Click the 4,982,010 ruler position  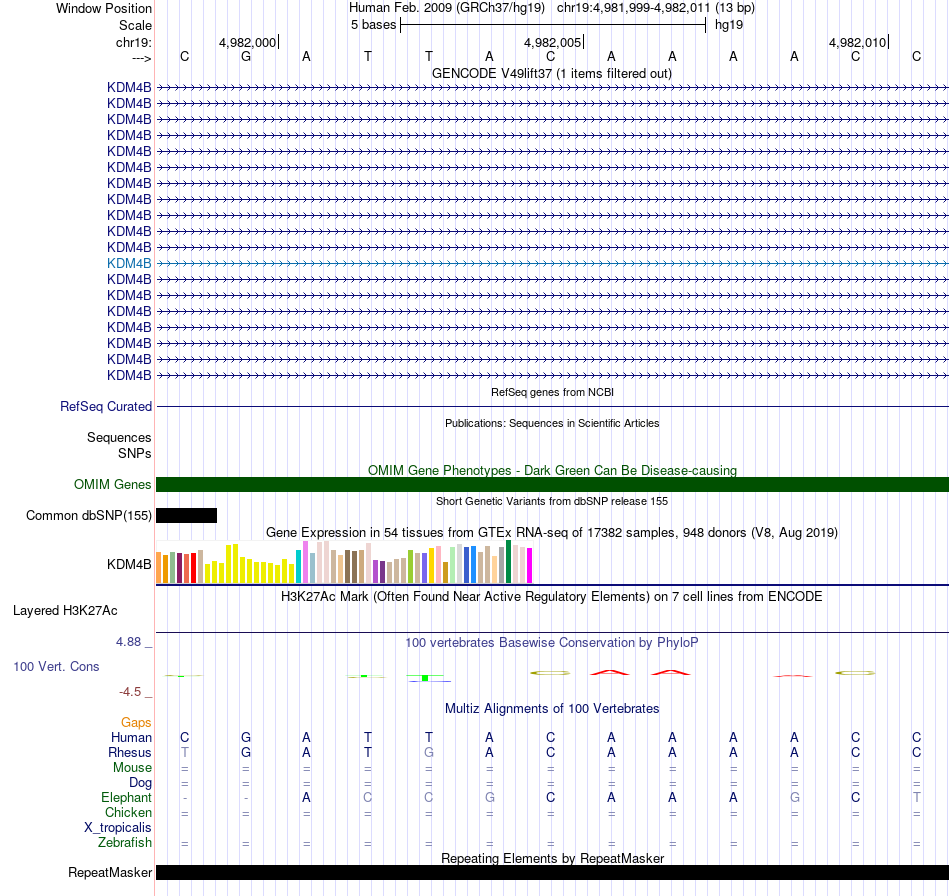pyautogui.click(x=857, y=42)
